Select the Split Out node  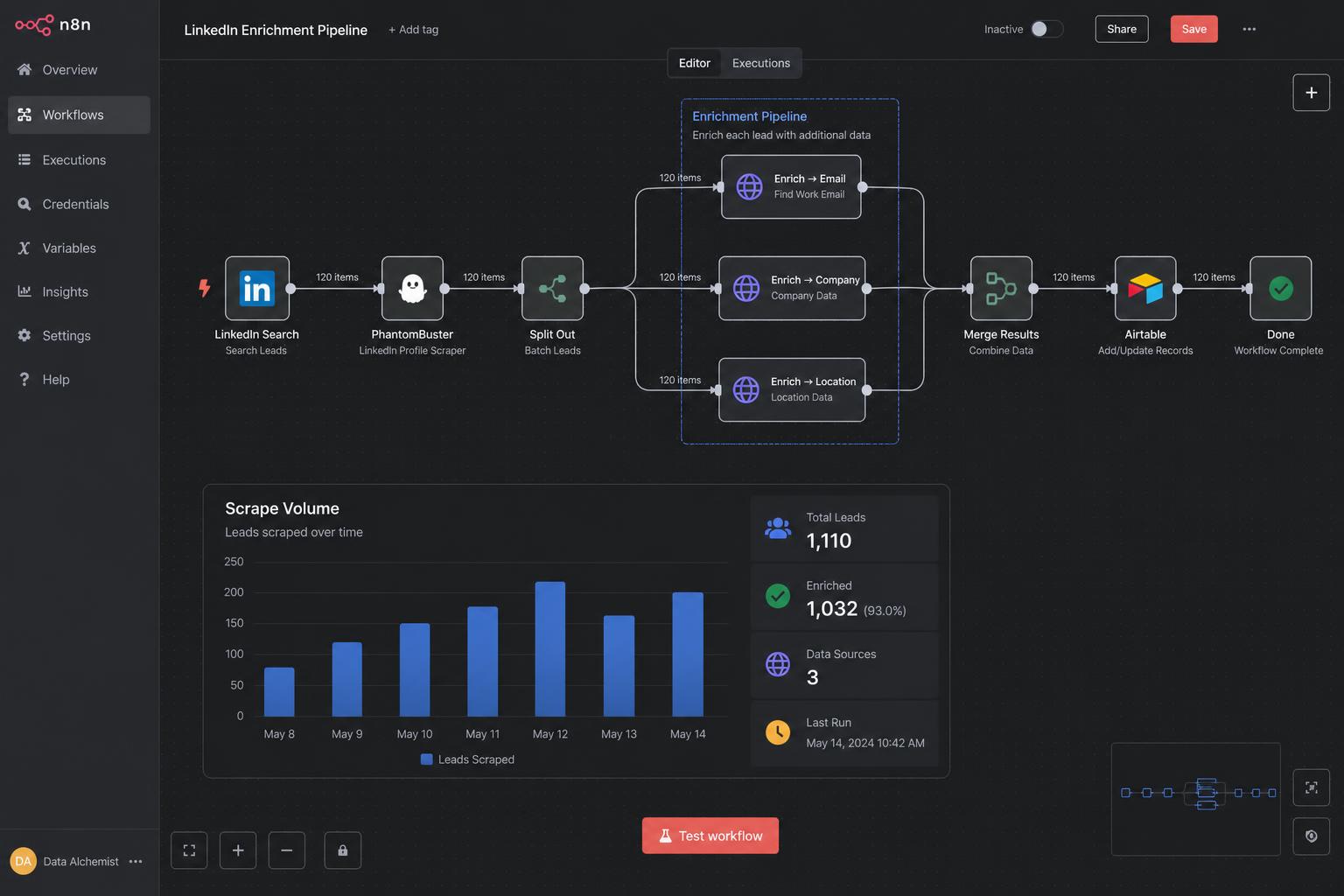coord(553,288)
